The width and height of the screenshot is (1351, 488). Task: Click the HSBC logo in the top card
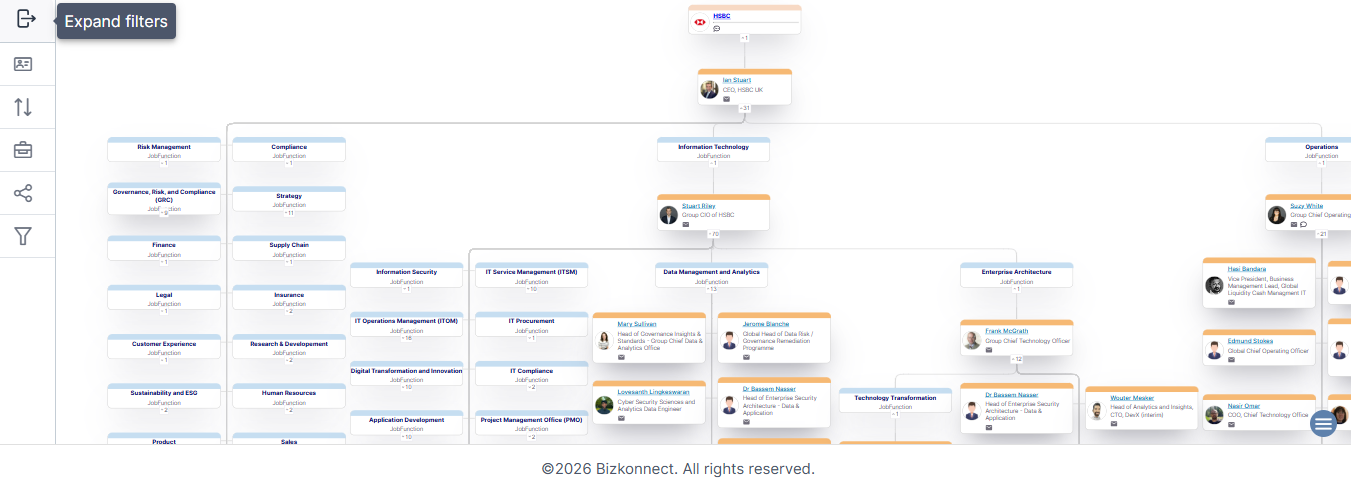tap(700, 21)
